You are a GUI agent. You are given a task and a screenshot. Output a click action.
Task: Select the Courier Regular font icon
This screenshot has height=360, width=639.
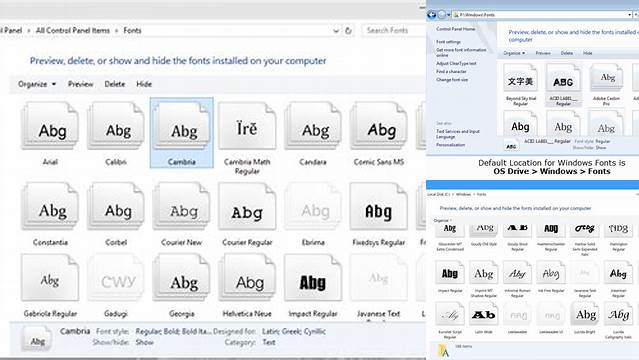coord(247,207)
